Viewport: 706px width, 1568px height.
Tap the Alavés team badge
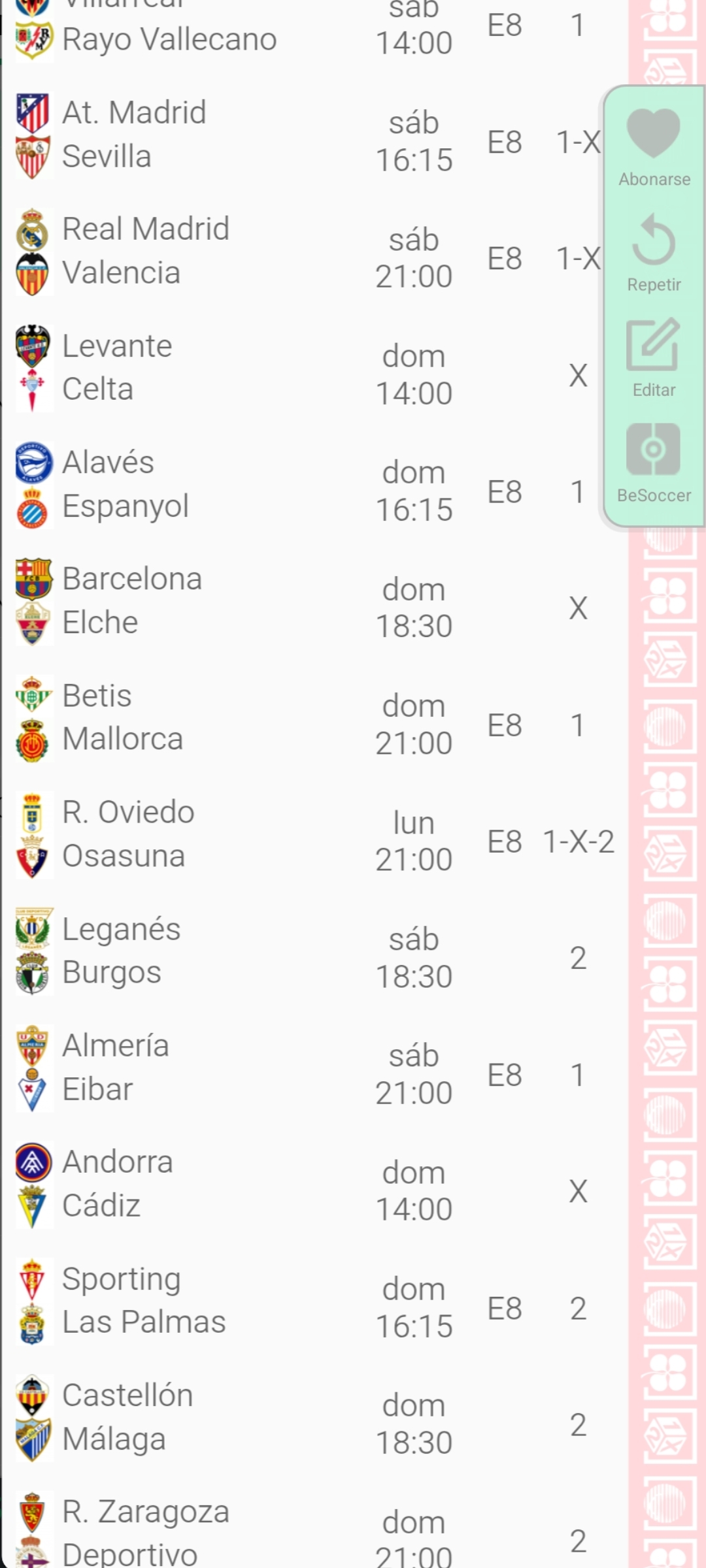tap(33, 463)
